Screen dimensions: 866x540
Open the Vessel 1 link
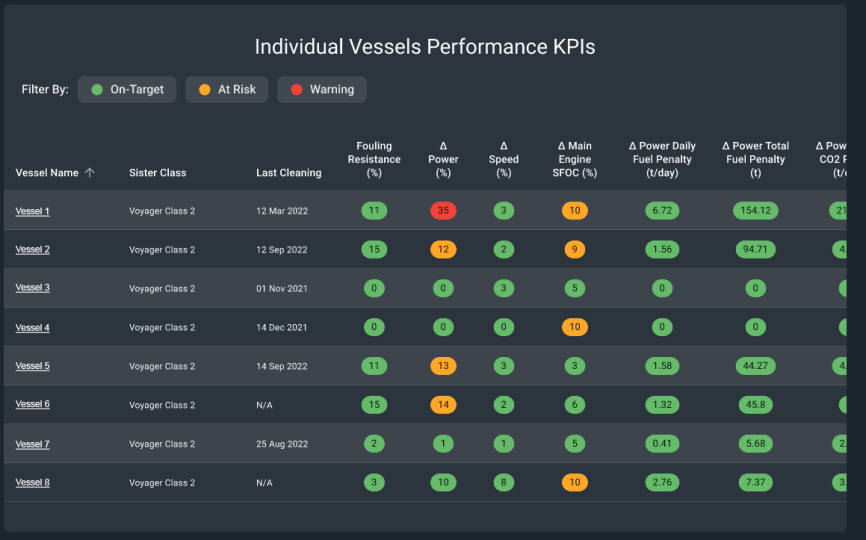coord(32,211)
